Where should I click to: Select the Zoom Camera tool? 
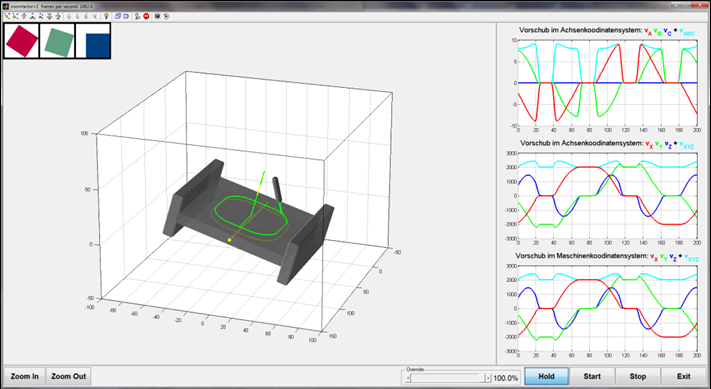click(49, 16)
